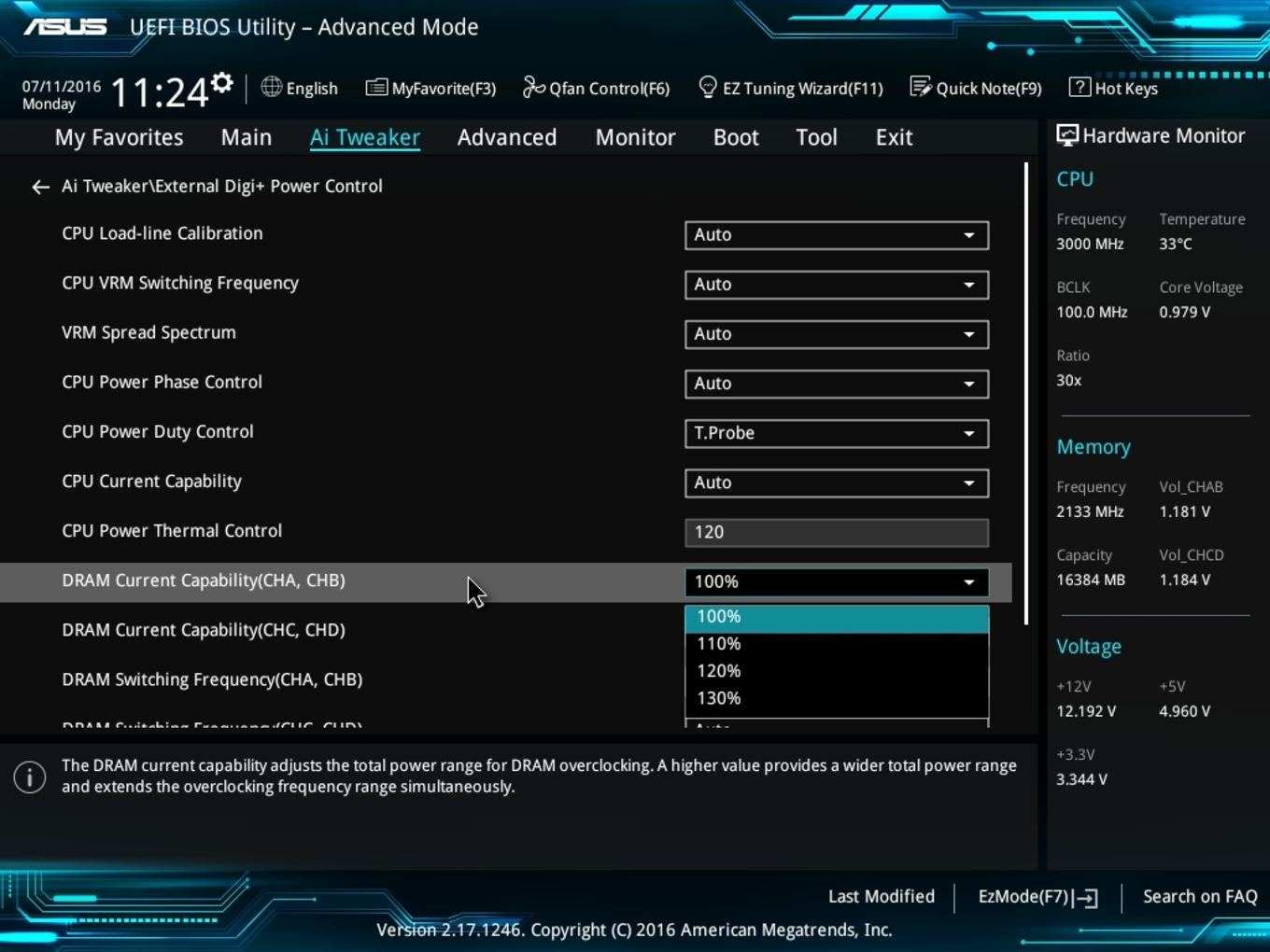Switch to Main tab
Screen dimensions: 1270x952
[247, 137]
